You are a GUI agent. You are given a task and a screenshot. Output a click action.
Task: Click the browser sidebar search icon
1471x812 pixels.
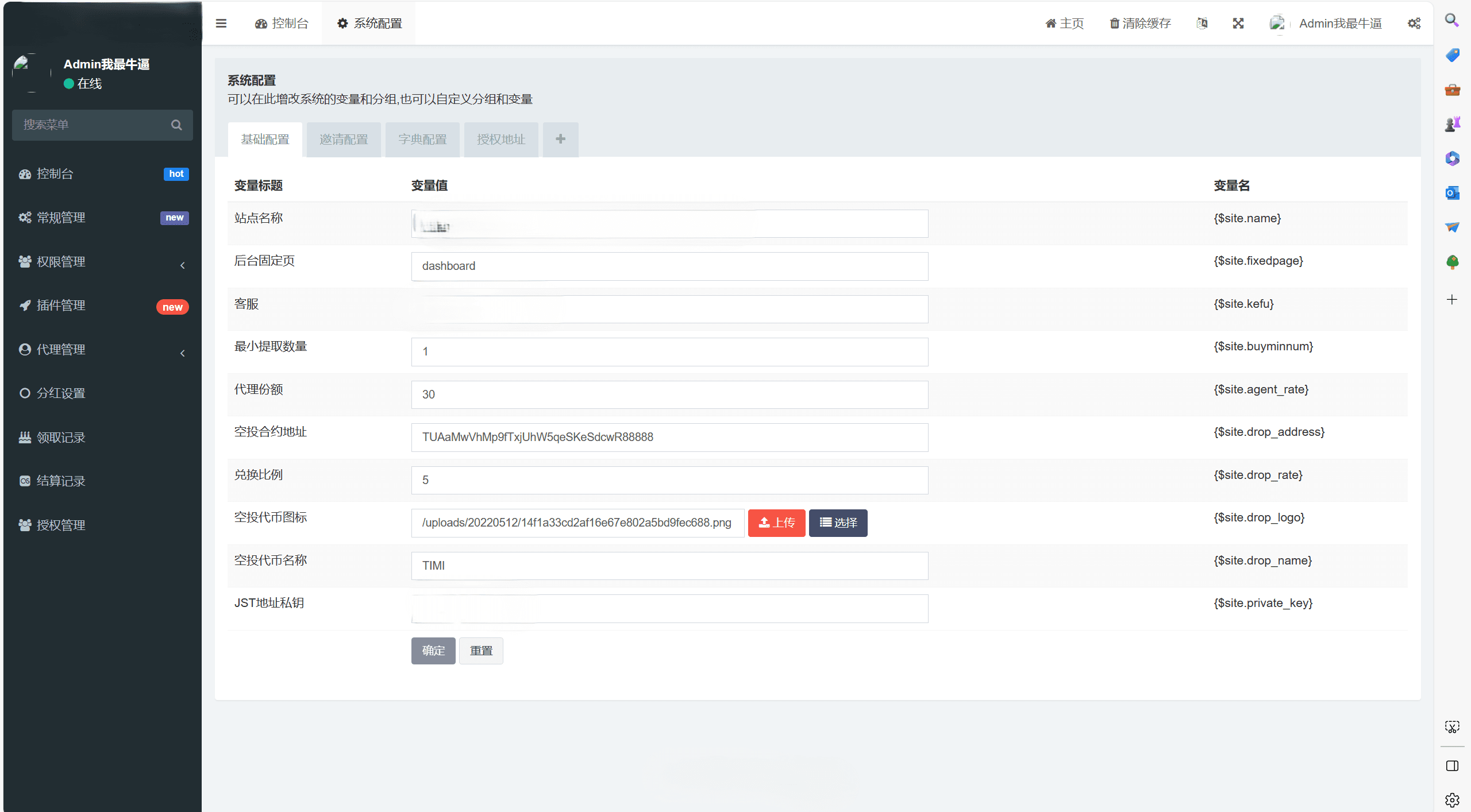[x=1452, y=21]
